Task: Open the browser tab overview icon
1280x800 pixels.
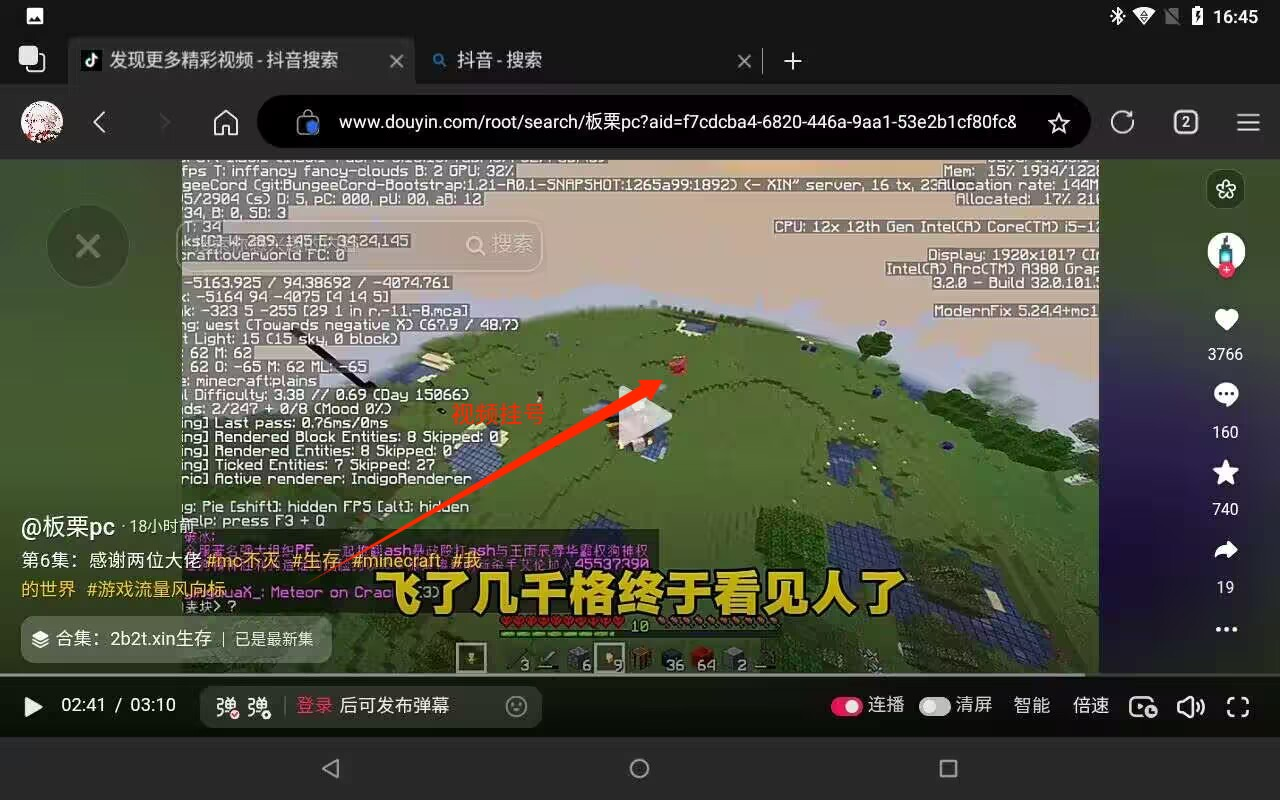Action: pos(32,59)
